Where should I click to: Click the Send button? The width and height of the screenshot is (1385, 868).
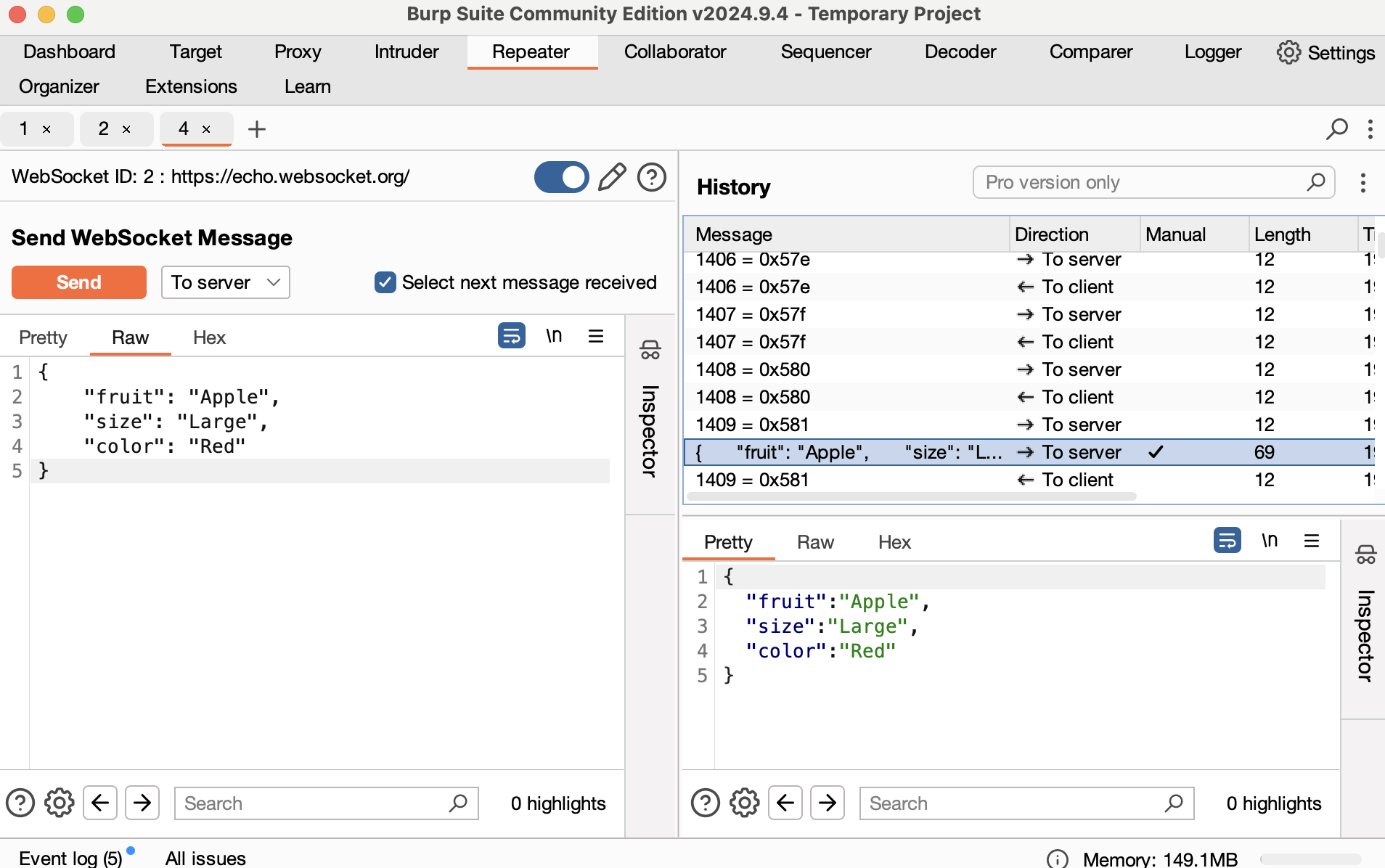tap(78, 282)
